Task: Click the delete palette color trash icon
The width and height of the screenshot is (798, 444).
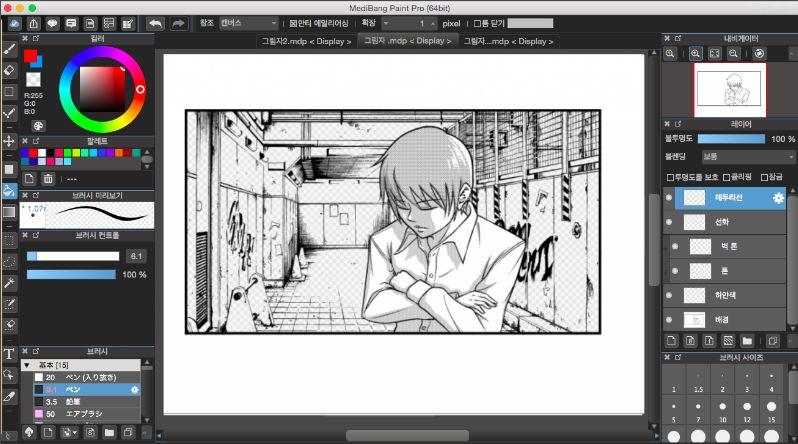Action: pos(48,179)
